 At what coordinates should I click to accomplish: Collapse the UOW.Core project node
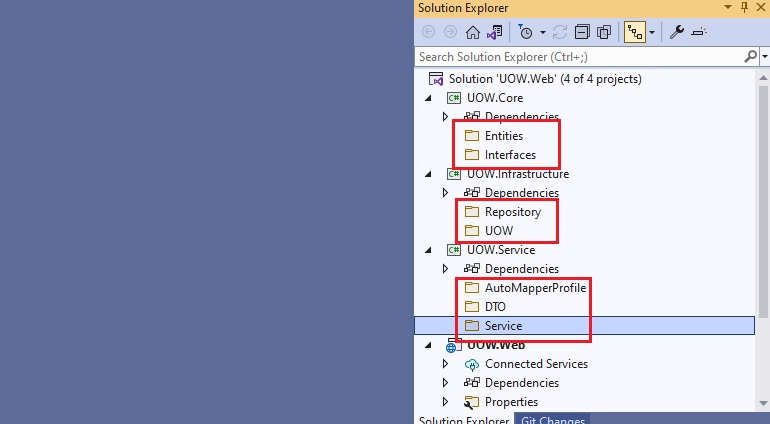(428, 98)
